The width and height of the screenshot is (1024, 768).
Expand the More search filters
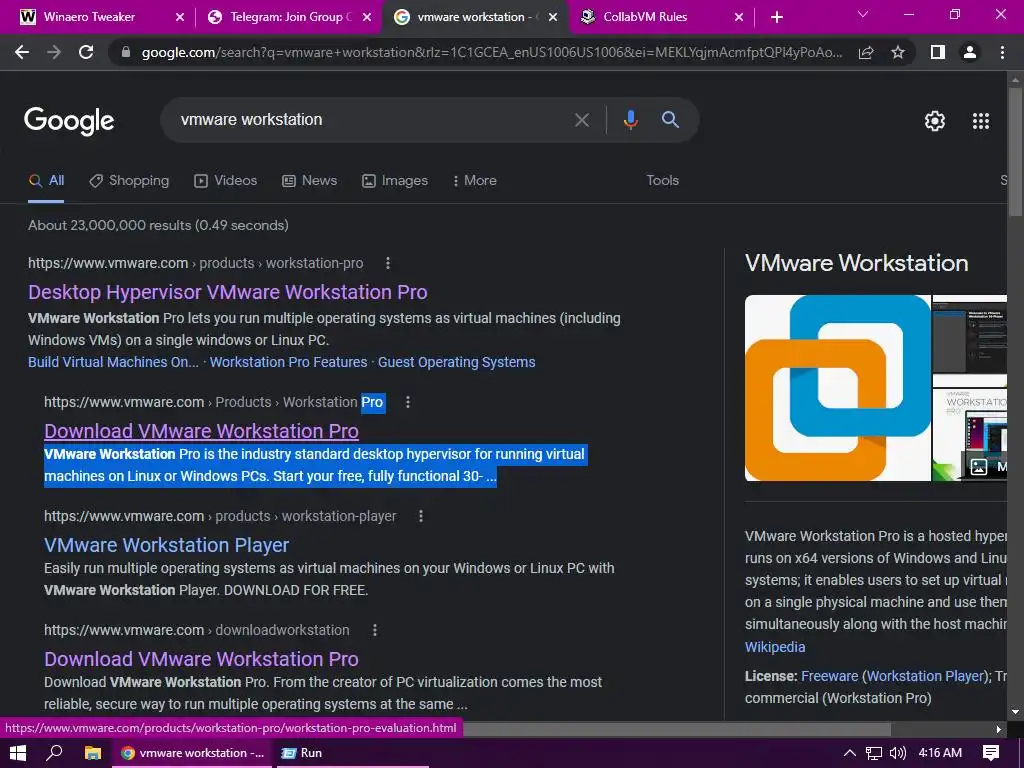click(x=475, y=181)
